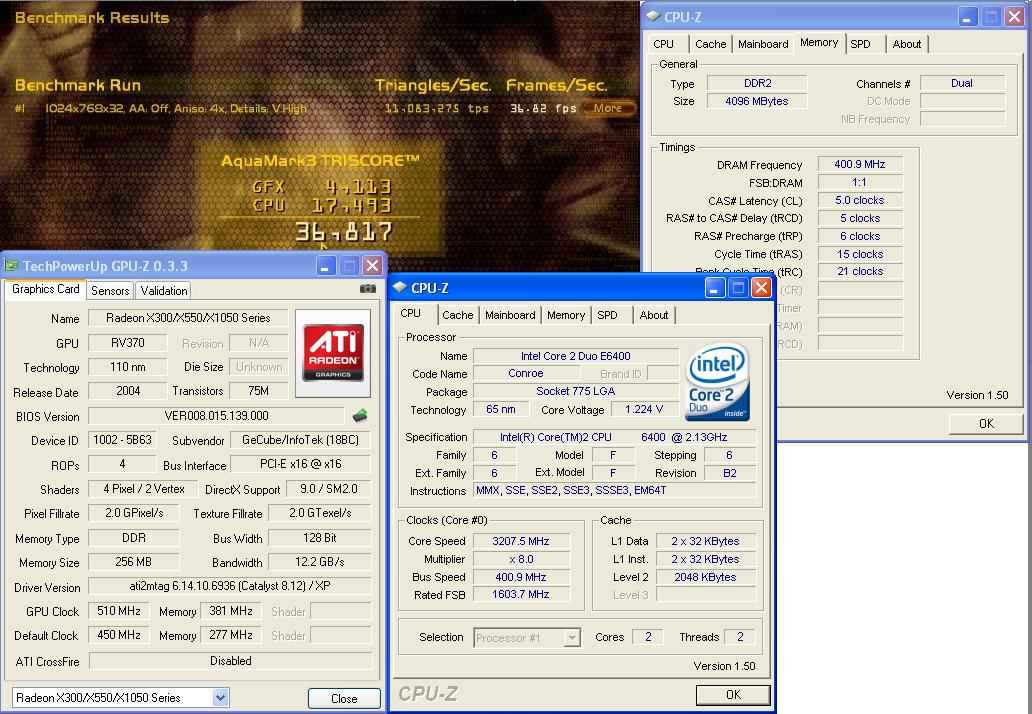Click the ATI Radeon logo in GPU-Z
1032x714 pixels.
333,353
